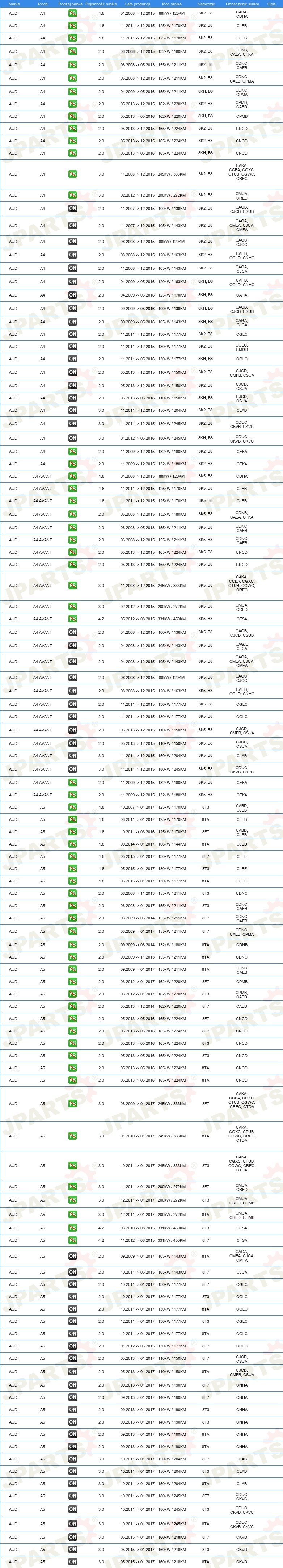Click diesel ON icon in A5 CJCD, CMFB, CSUA row

pyautogui.click(x=72, y=1372)
